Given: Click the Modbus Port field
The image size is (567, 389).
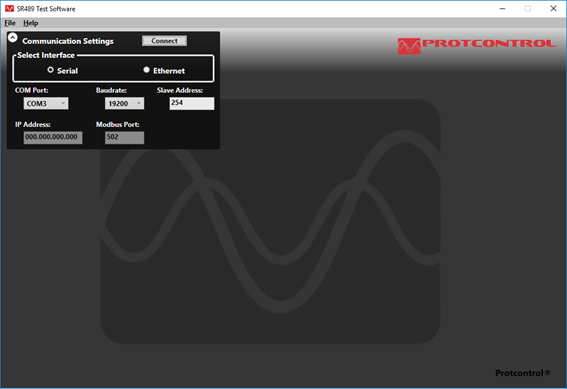Looking at the screenshot, I should (x=124, y=137).
